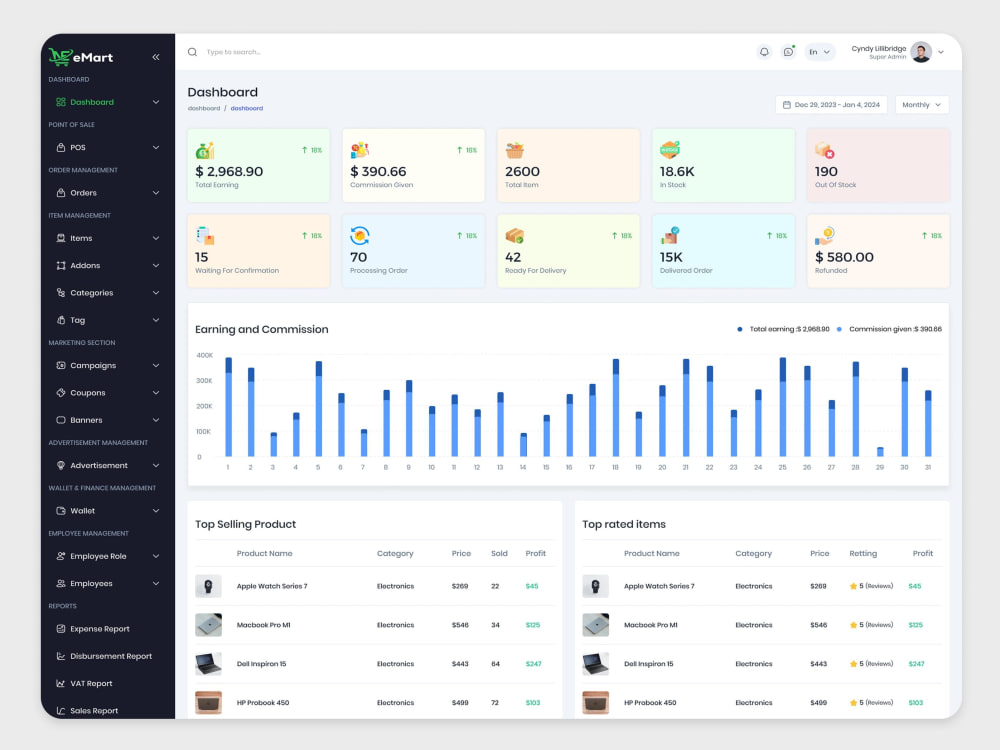Expand the Wallet menu chevron
The image size is (1000, 750).
(x=156, y=511)
